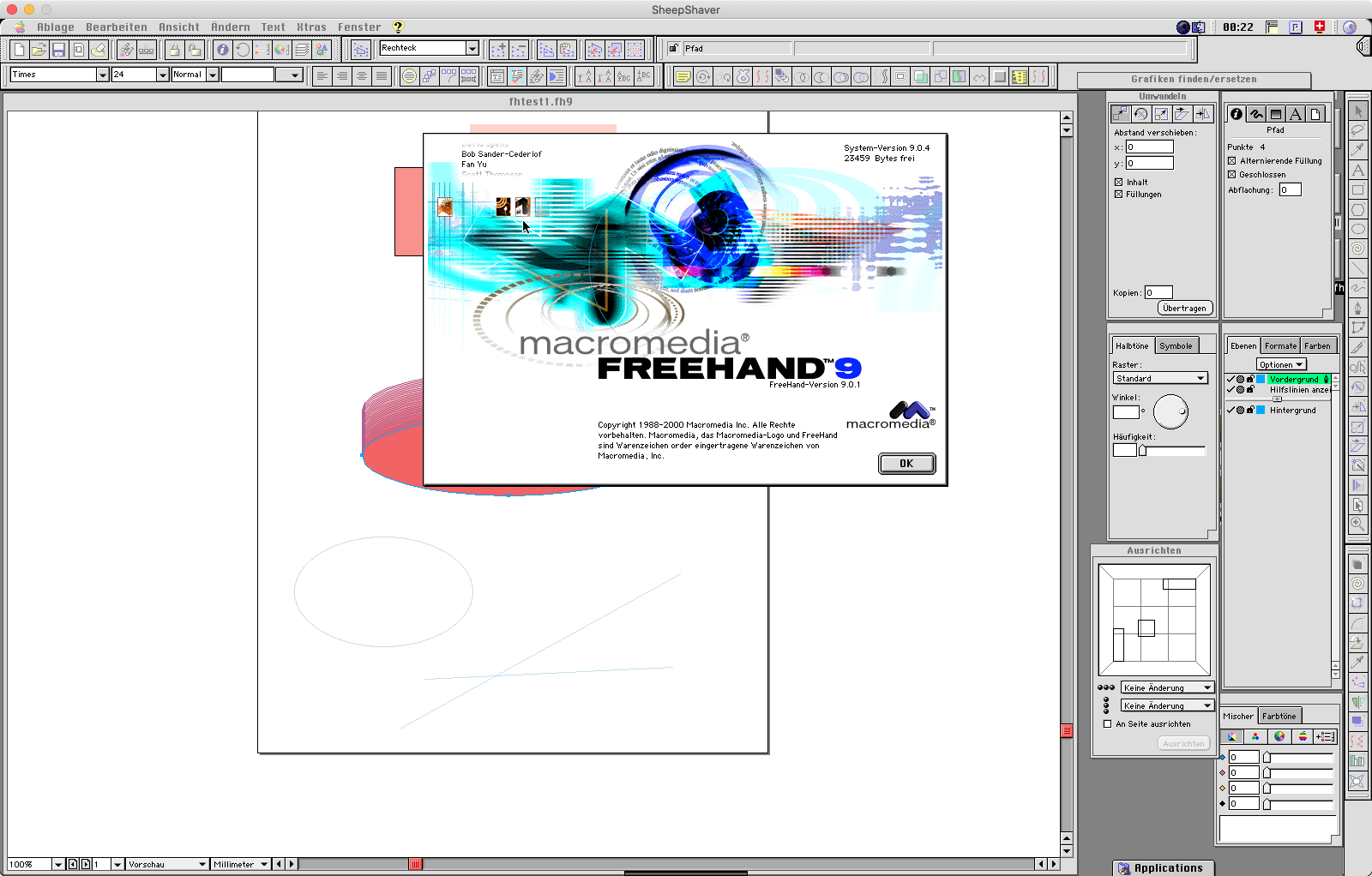Uncheck the Inhalt checkbox
Viewport: 1372px width, 876px height.
point(1118,183)
